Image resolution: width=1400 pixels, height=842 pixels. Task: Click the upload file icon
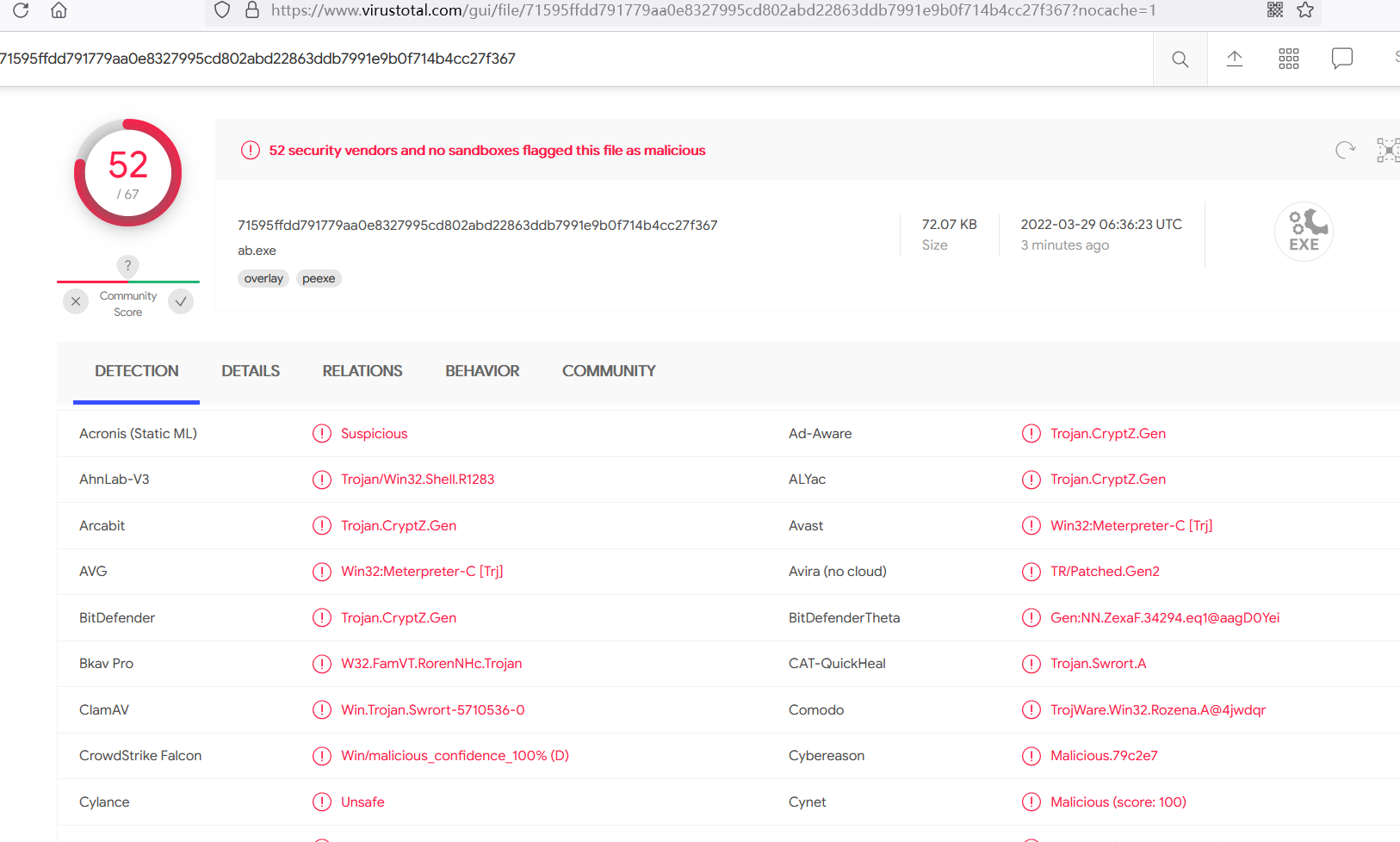point(1234,59)
